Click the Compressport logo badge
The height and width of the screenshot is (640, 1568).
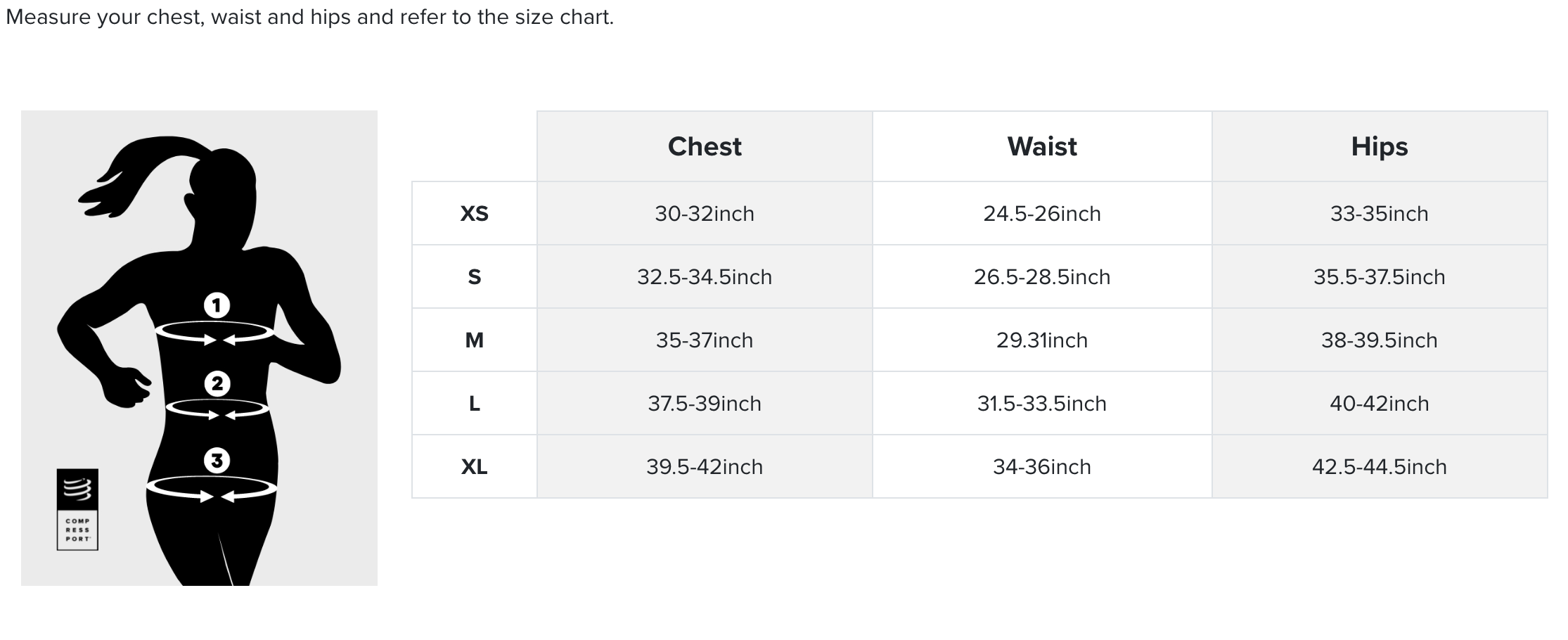(77, 509)
